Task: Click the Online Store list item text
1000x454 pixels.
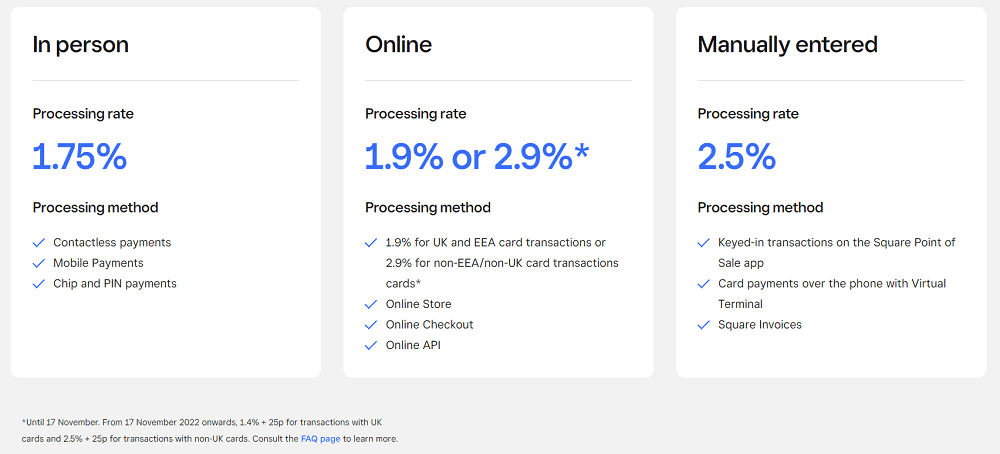Action: tap(418, 304)
